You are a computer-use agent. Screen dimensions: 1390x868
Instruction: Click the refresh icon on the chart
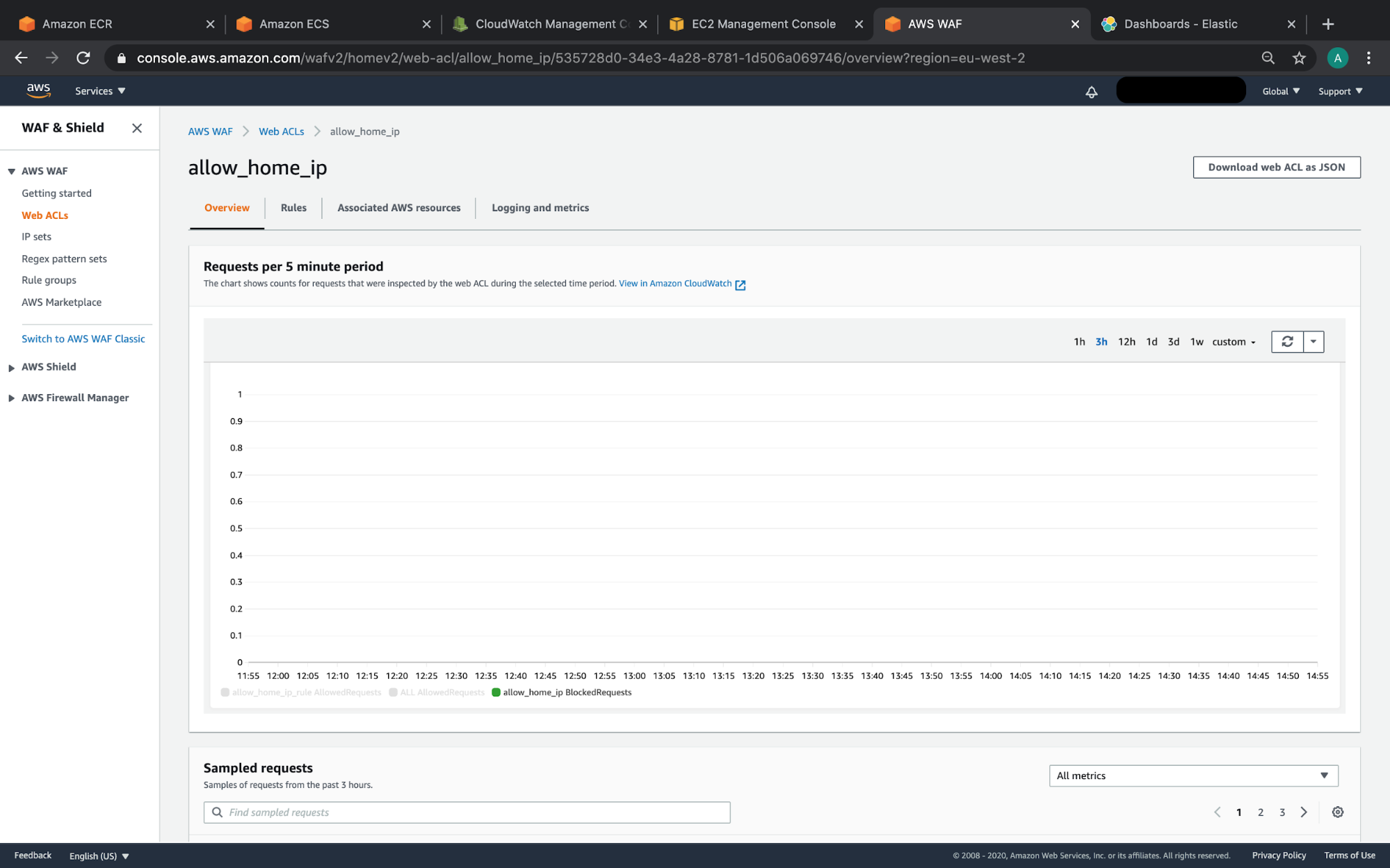tap(1287, 341)
